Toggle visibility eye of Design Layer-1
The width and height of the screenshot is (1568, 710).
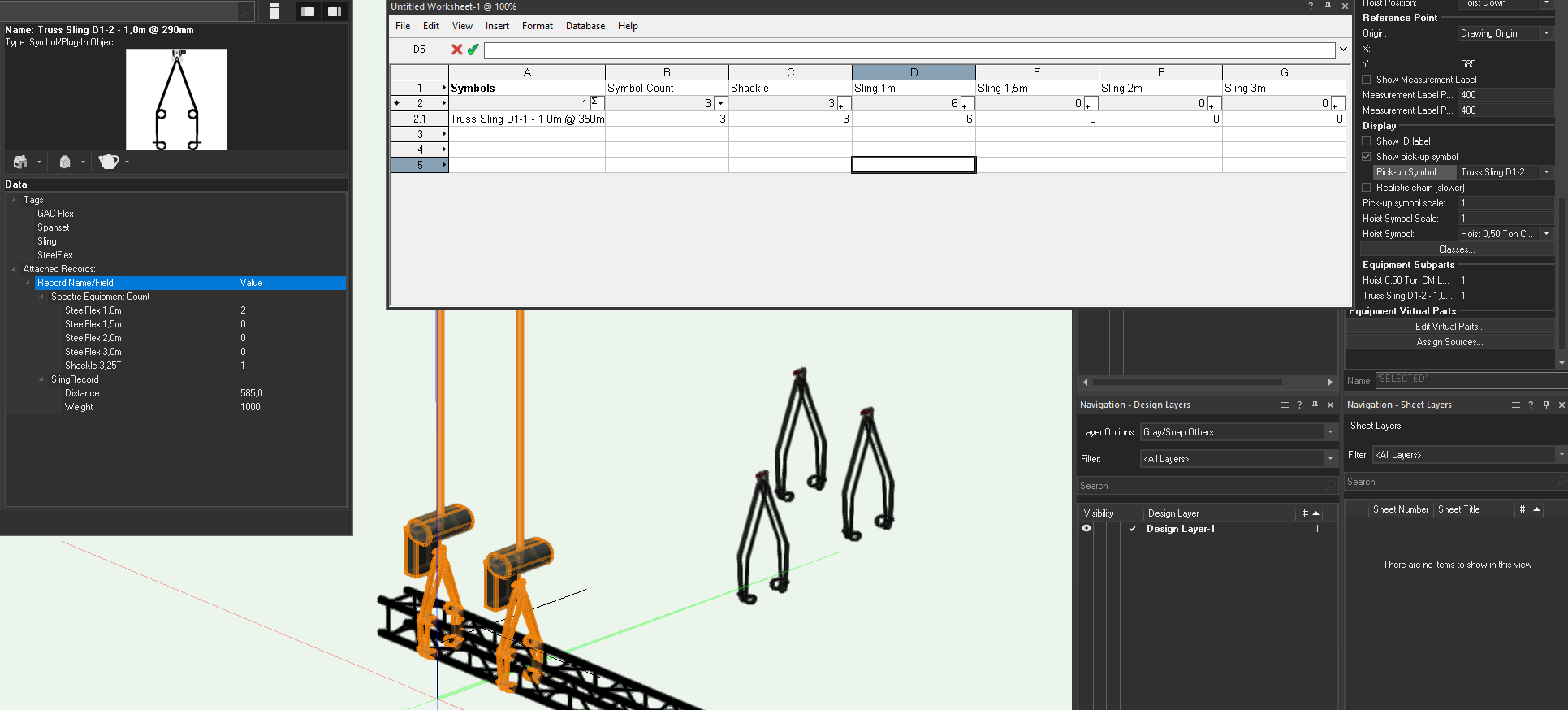[x=1086, y=528]
